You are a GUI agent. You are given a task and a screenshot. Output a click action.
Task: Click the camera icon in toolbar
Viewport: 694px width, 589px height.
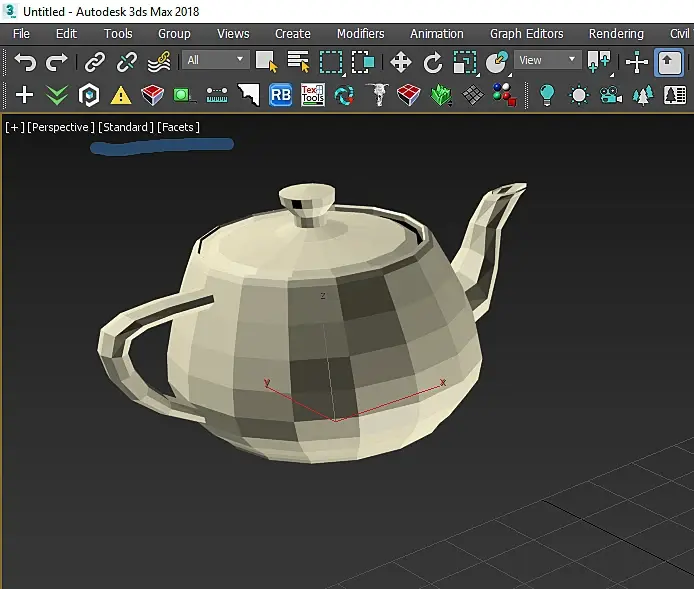[x=611, y=96]
